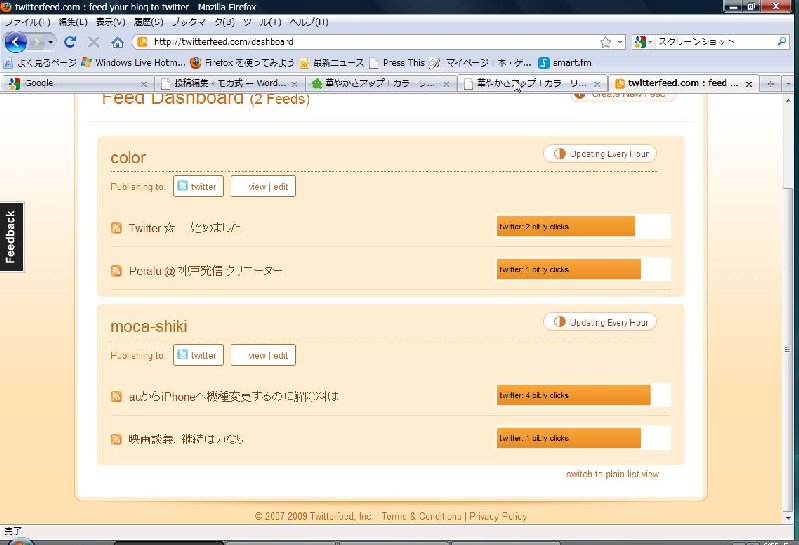The width and height of the screenshot is (799, 545).
Task: Click the RSS icon beside the au iPhone feed item
Action: [x=116, y=397]
